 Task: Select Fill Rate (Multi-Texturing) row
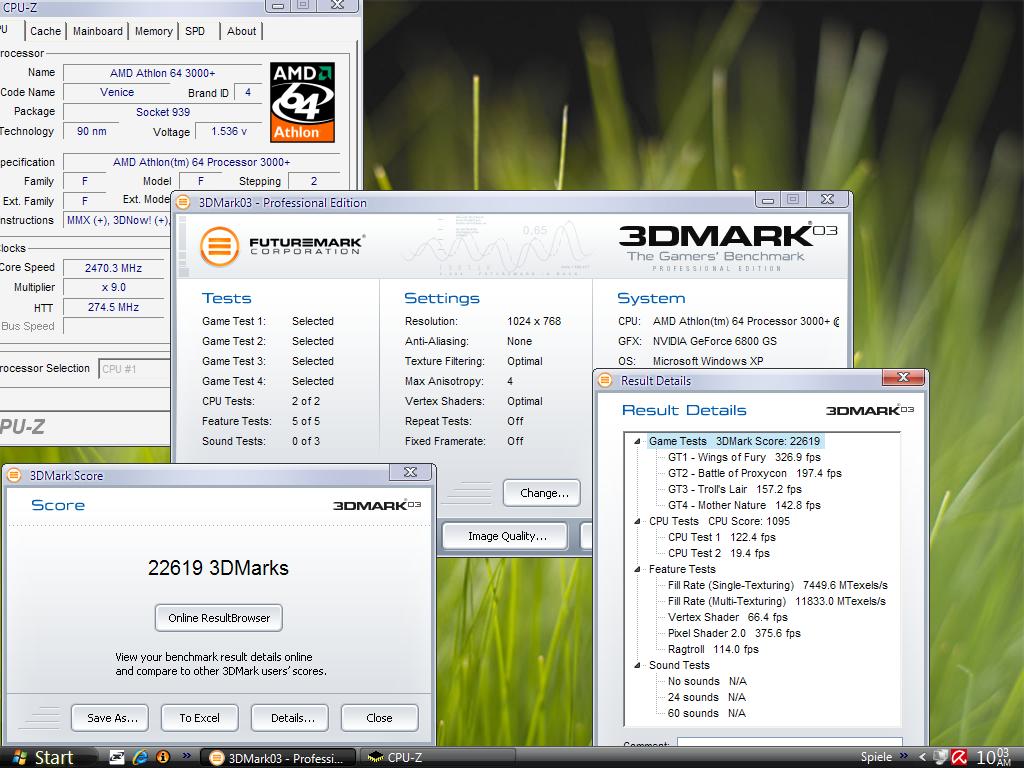[x=776, y=601]
